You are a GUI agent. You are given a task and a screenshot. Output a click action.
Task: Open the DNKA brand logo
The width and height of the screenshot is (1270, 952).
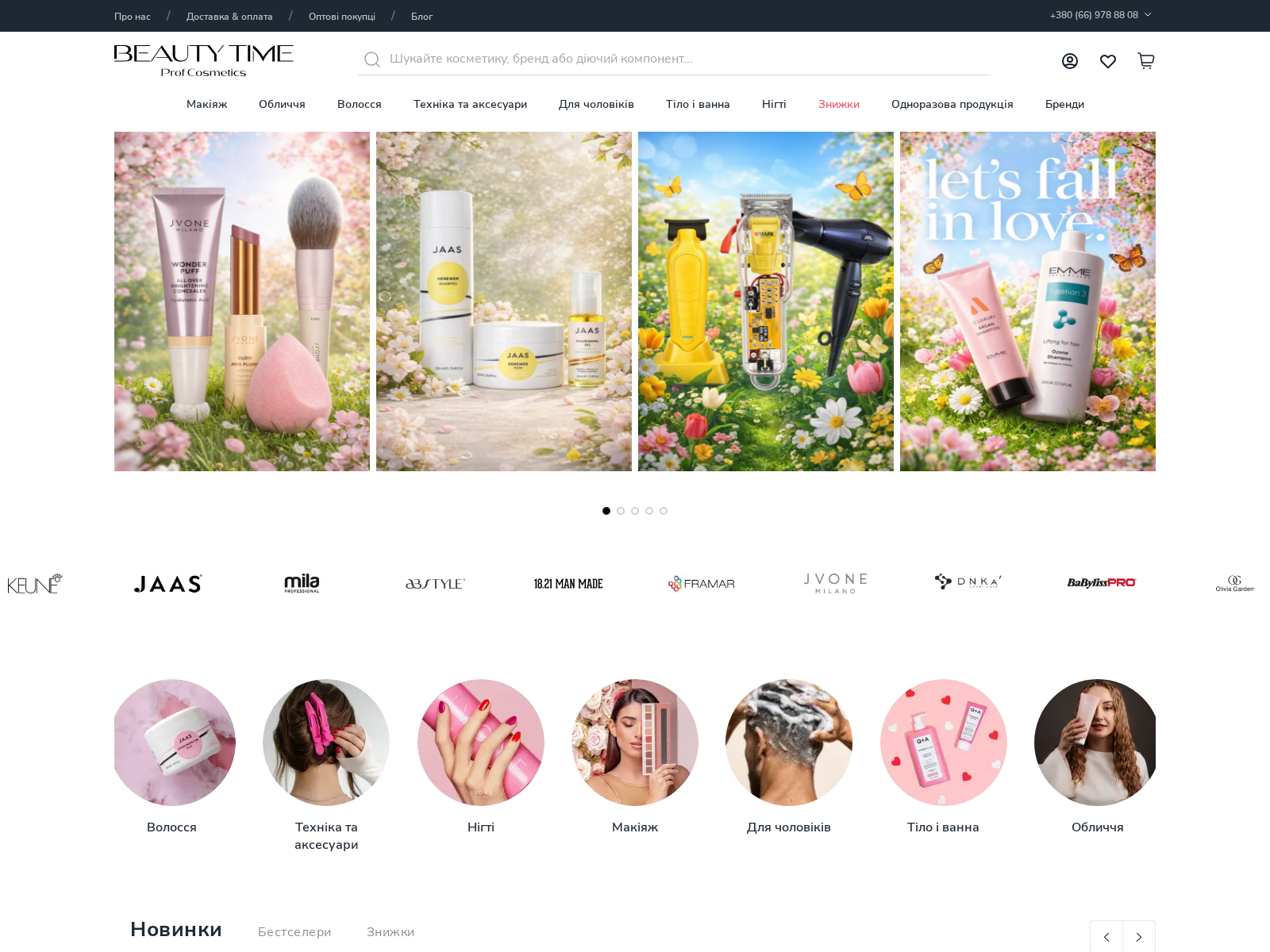coord(968,582)
